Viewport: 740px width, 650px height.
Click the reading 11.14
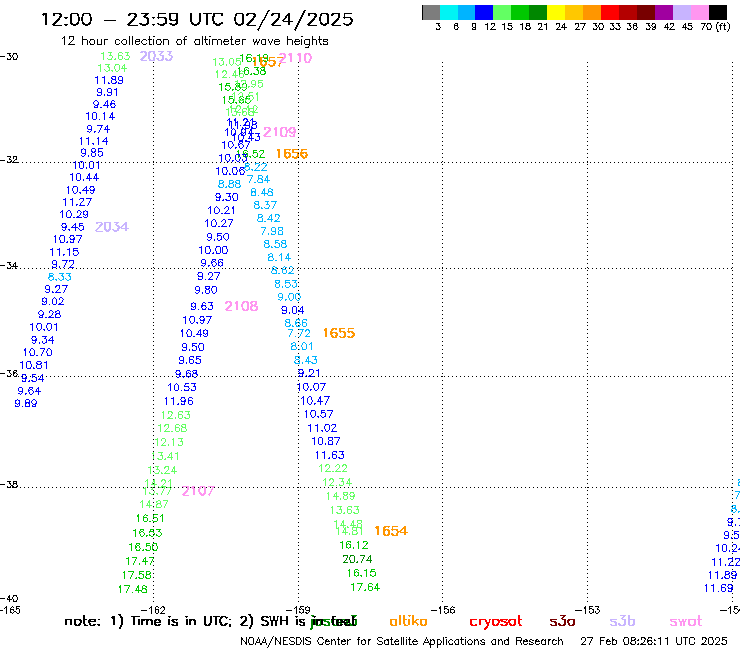94,141
